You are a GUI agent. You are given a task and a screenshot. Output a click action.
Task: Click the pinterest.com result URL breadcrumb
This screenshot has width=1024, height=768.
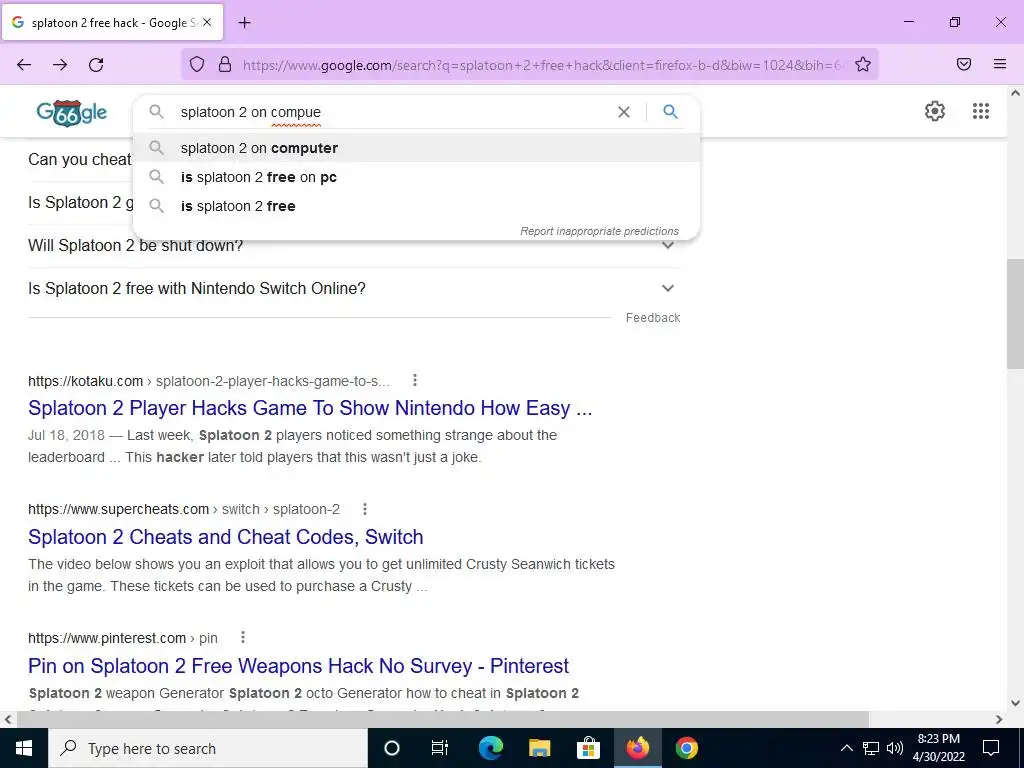point(123,638)
